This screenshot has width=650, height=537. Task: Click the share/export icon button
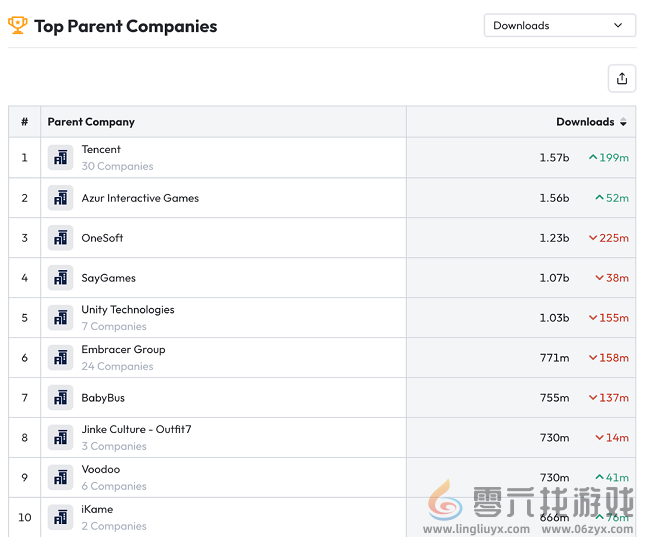point(622,79)
